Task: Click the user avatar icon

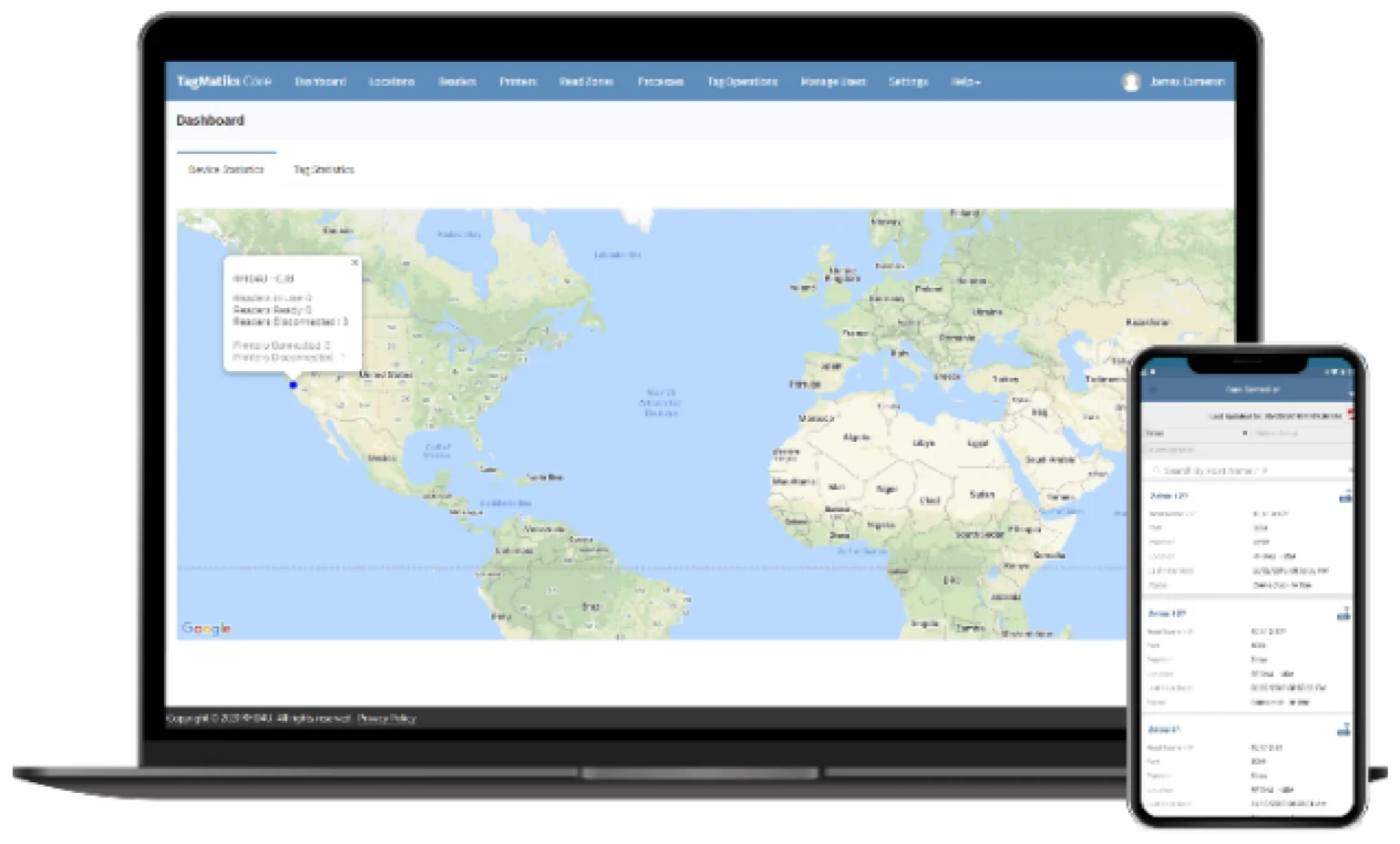Action: pos(1131,82)
